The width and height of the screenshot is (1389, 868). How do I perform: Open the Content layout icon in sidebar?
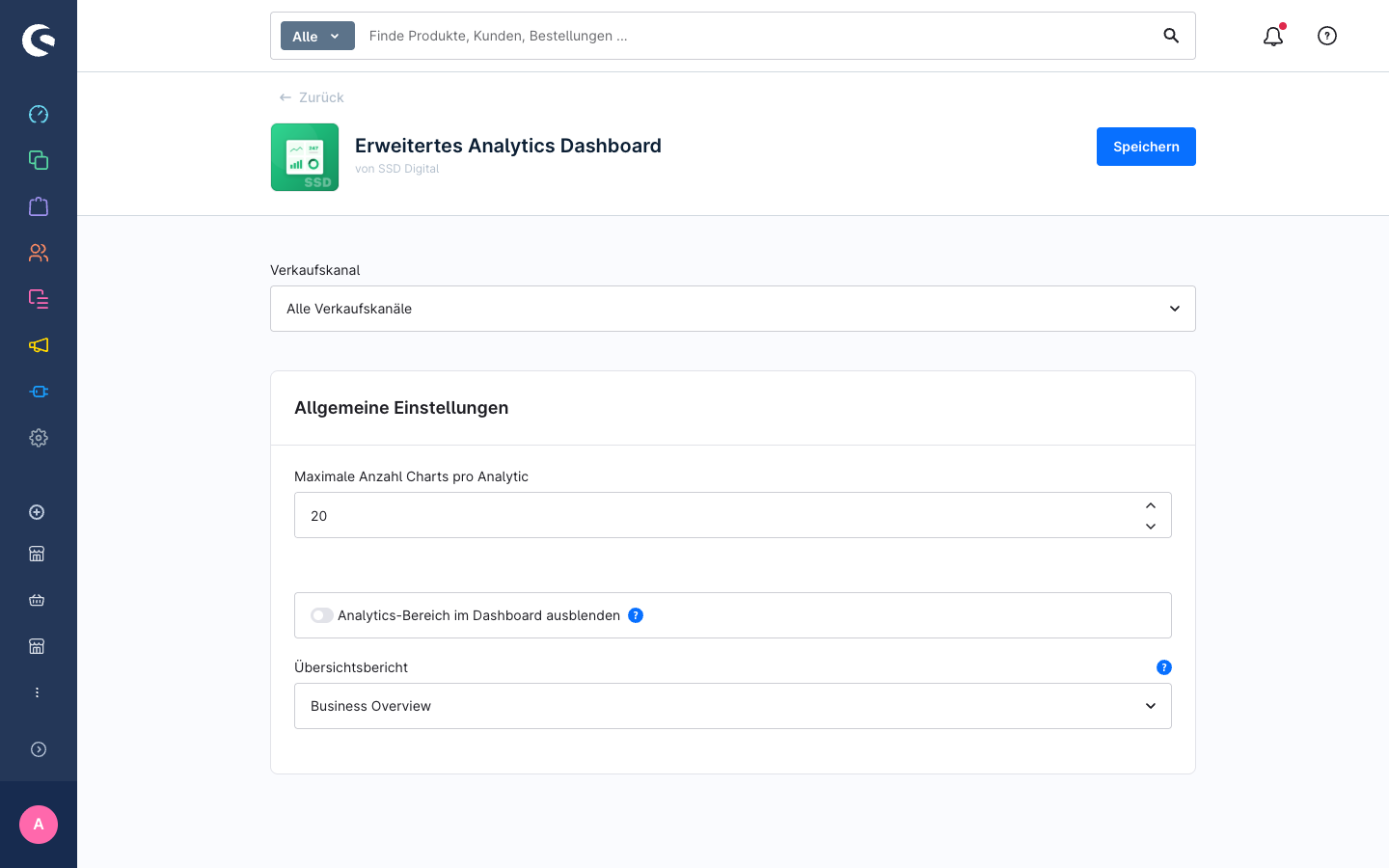39,299
